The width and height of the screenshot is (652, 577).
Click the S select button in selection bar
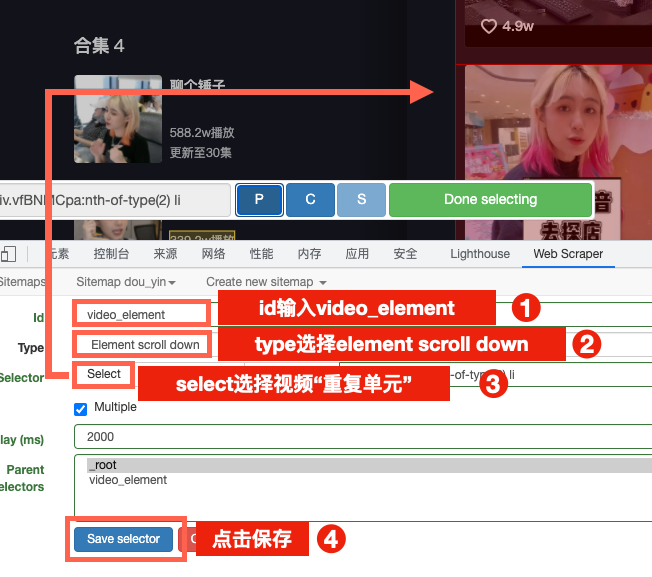(x=361, y=200)
